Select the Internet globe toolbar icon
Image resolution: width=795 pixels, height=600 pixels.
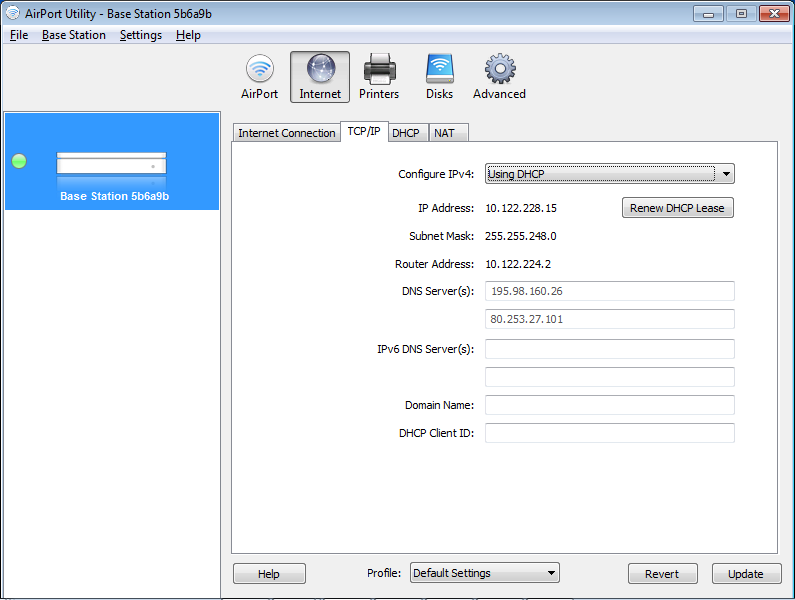click(x=320, y=77)
